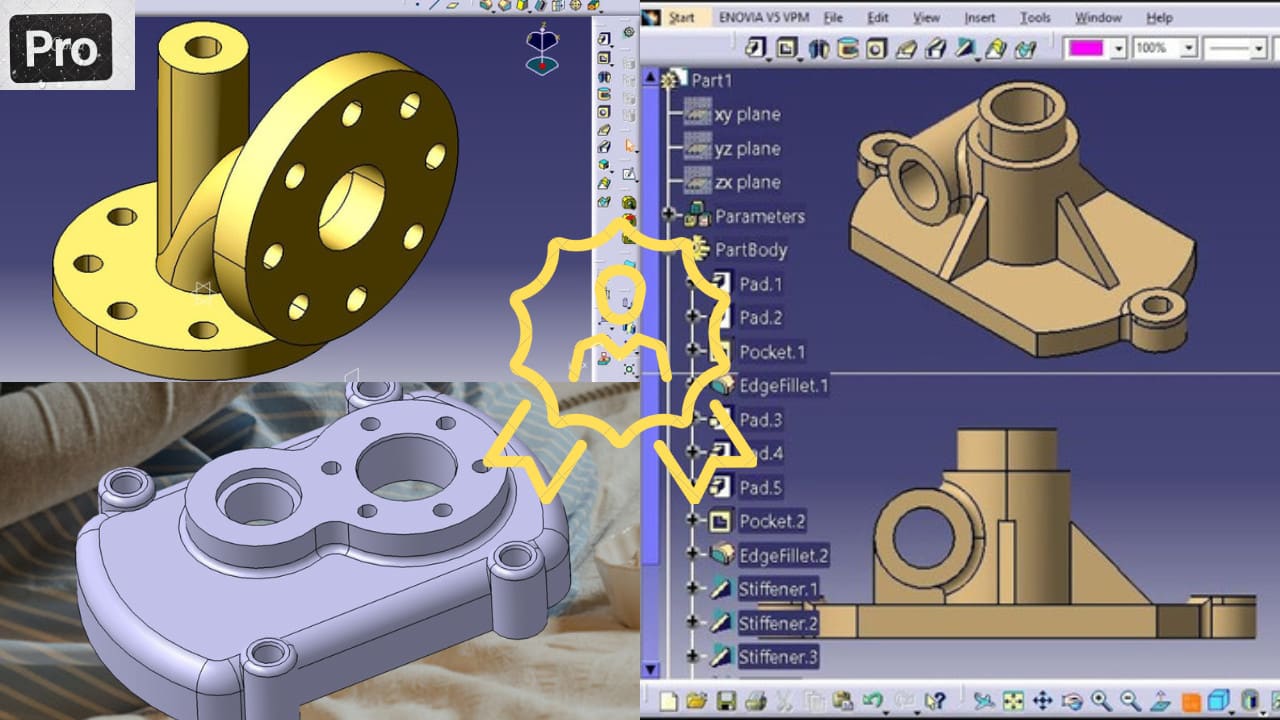Expand the Parameters node
This screenshot has width=1280, height=720.
[x=669, y=215]
